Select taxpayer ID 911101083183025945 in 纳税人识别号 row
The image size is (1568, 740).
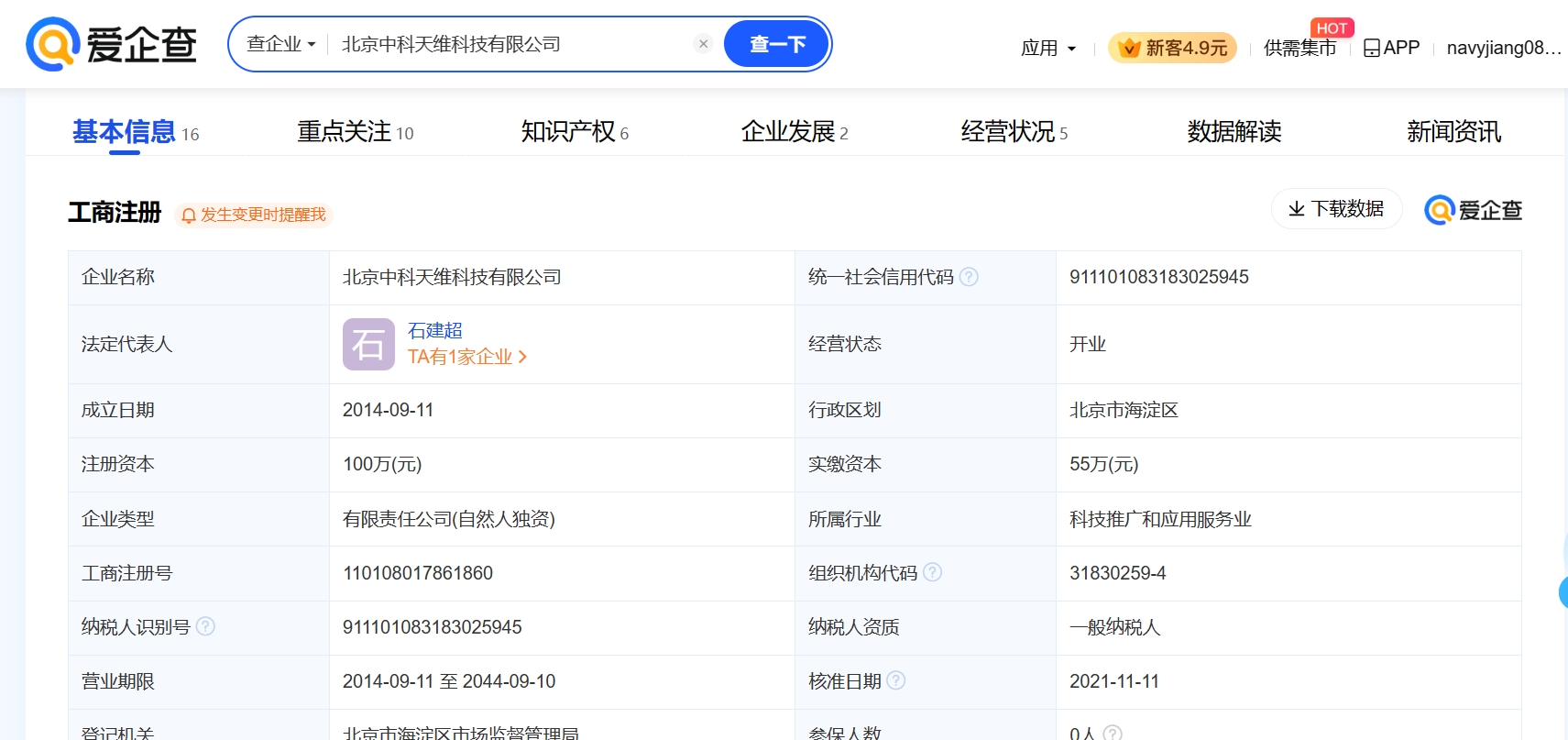click(432, 627)
